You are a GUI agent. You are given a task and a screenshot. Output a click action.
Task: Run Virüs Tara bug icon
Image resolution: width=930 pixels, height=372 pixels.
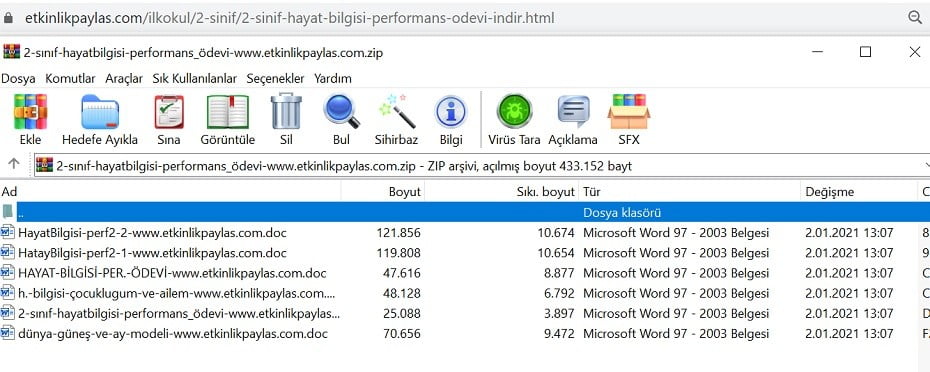(514, 112)
